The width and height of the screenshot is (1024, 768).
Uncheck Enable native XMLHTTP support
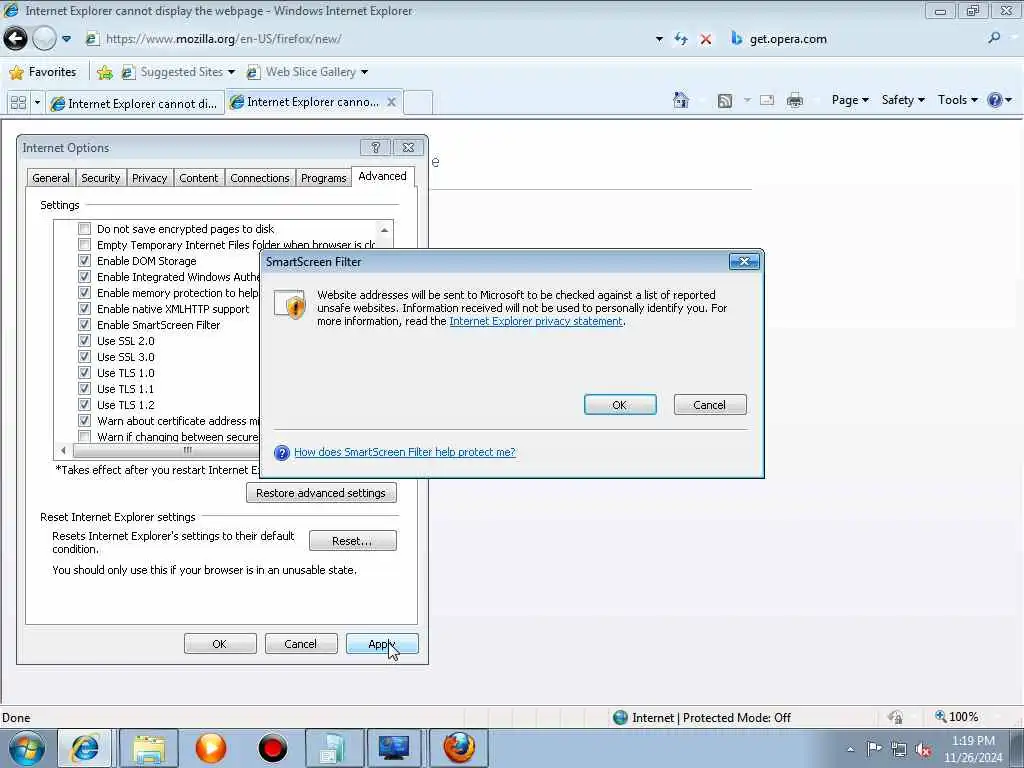pyautogui.click(x=84, y=309)
